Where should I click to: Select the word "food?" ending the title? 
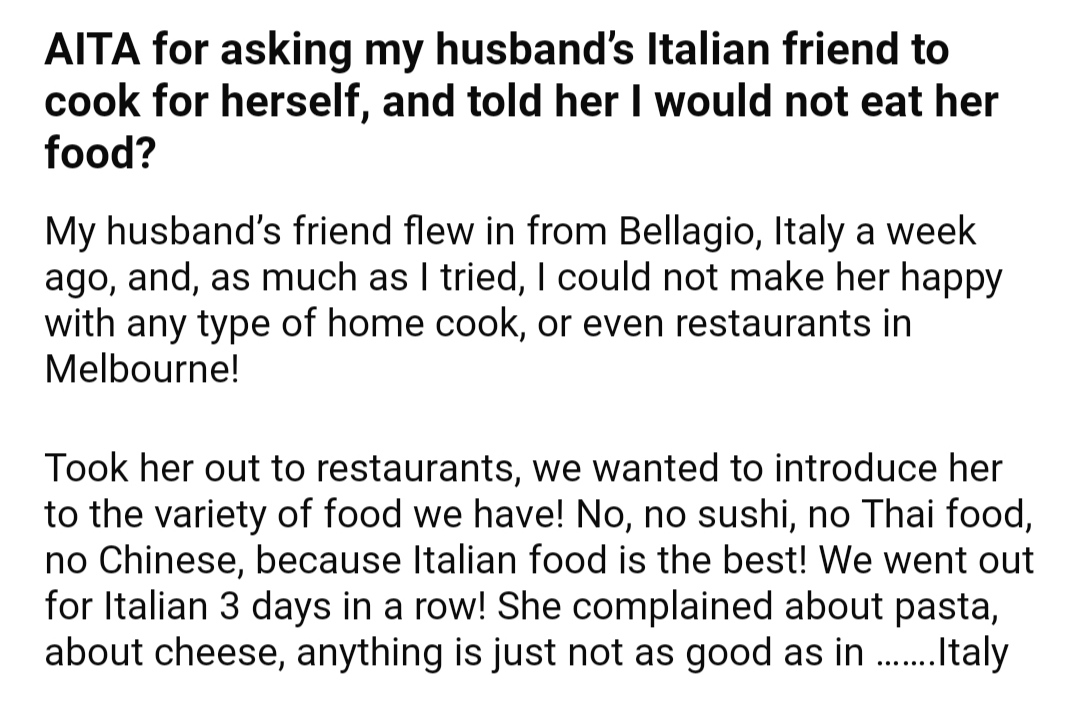pos(100,153)
